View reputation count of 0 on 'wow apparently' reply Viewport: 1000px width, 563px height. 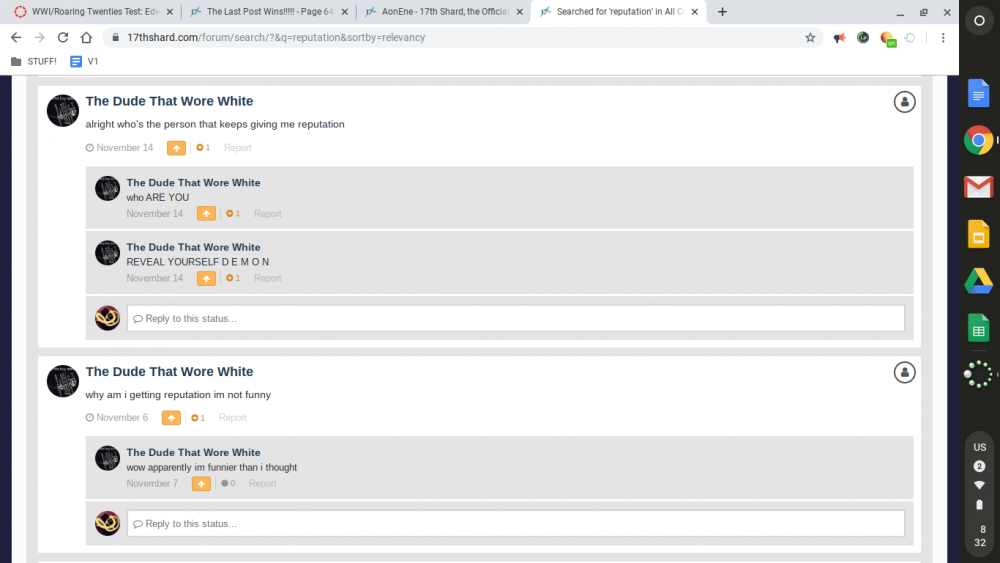(x=228, y=484)
